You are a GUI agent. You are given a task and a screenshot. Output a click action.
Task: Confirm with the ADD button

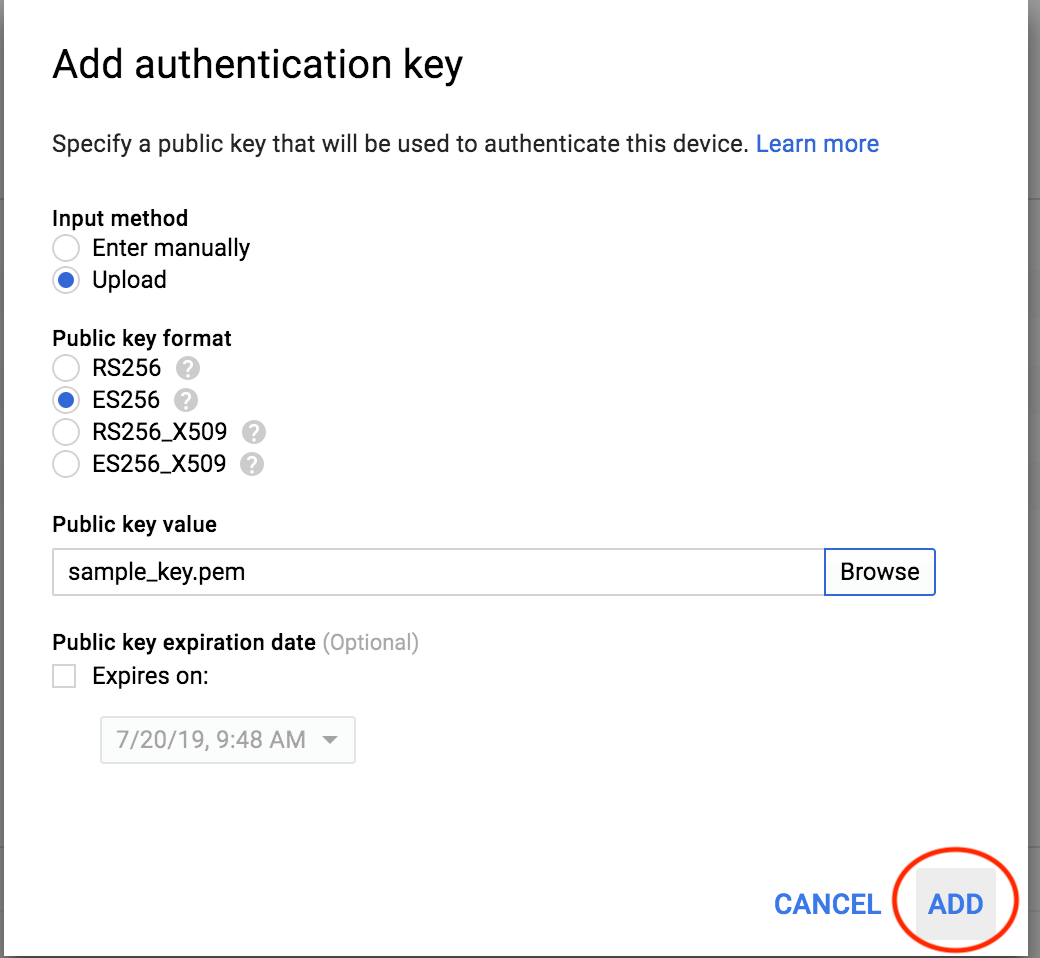pos(955,904)
